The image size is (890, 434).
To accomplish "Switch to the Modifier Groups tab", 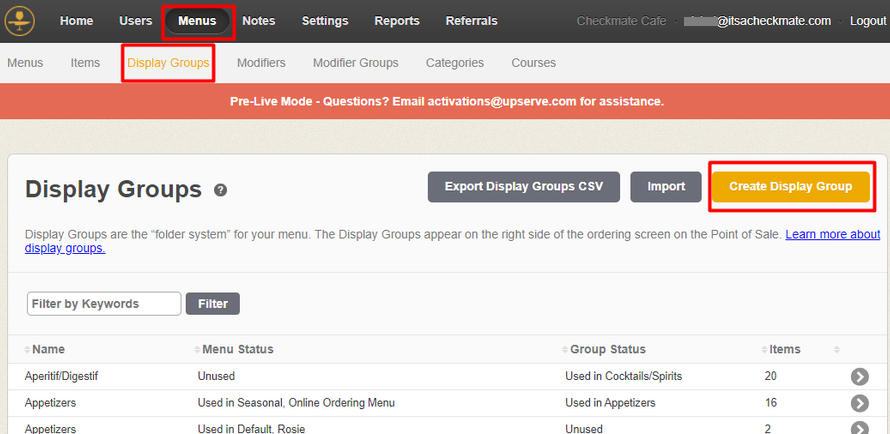I will click(x=355, y=63).
